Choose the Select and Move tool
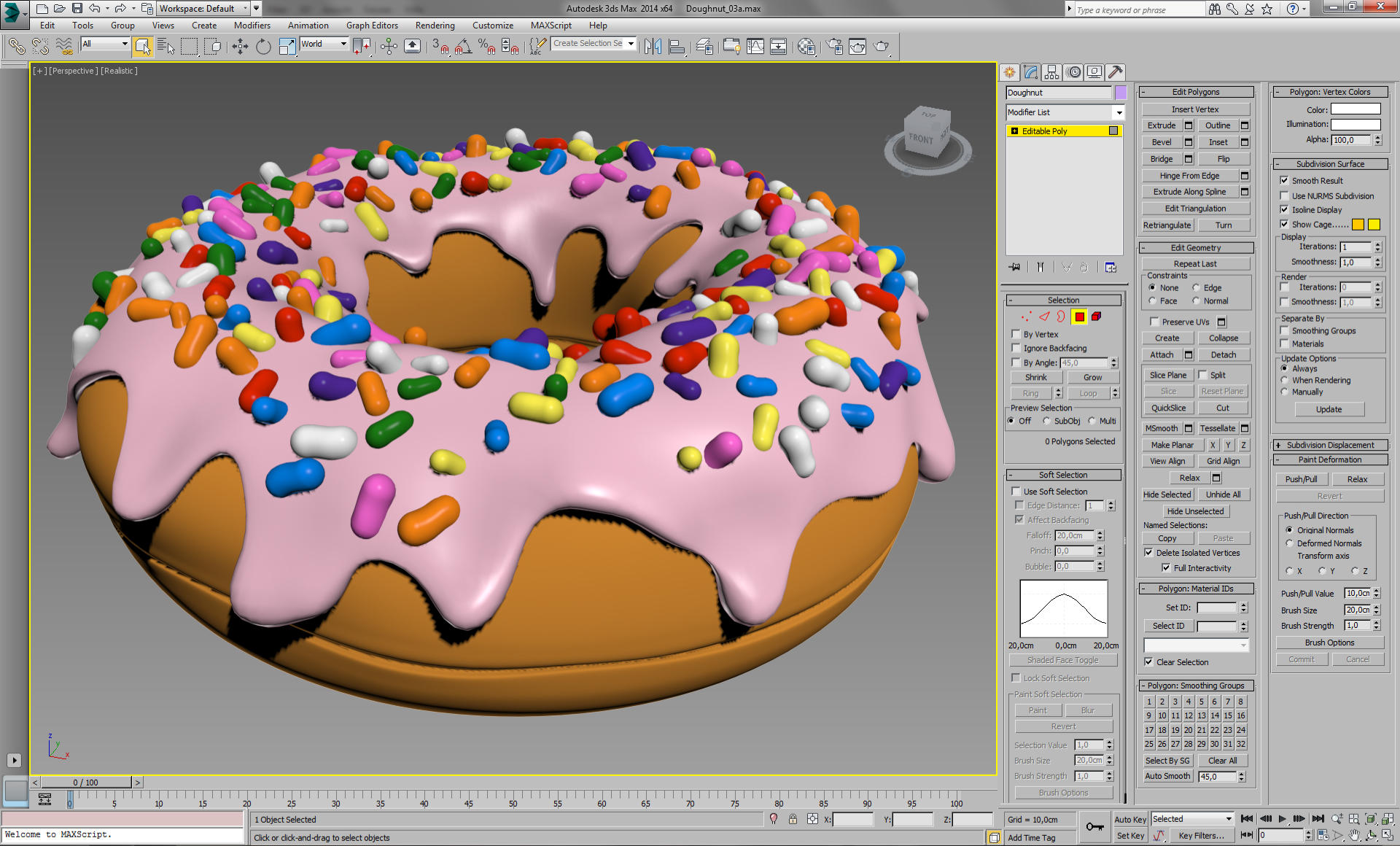This screenshot has height=846, width=1400. [240, 47]
